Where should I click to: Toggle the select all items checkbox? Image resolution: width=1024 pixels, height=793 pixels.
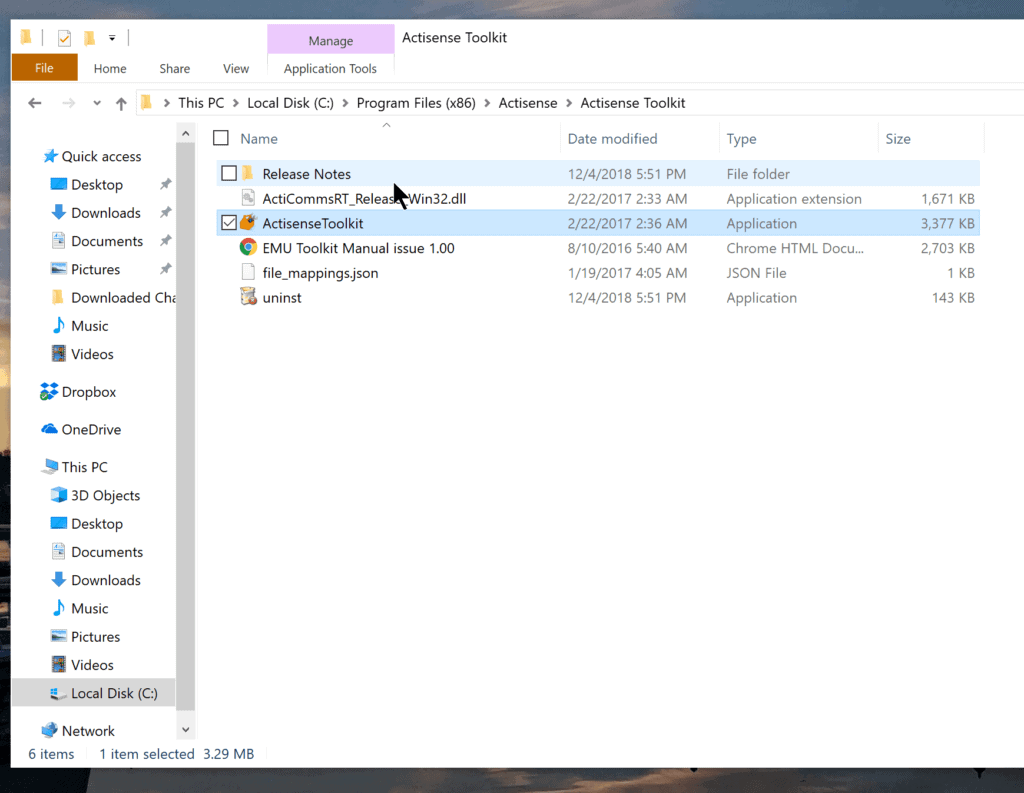click(x=221, y=138)
